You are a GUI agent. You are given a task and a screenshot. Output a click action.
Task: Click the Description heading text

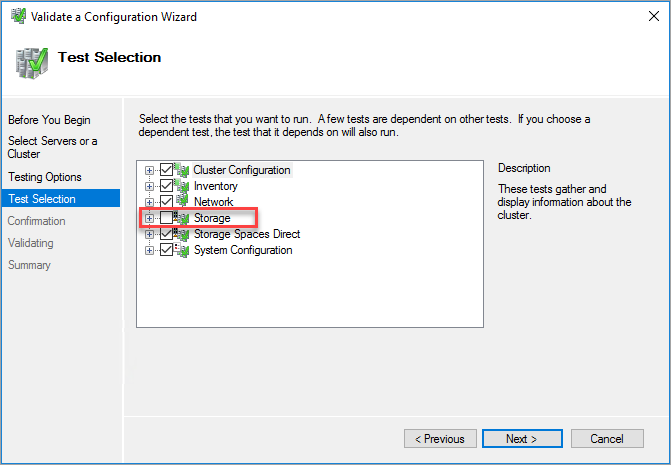(524, 168)
